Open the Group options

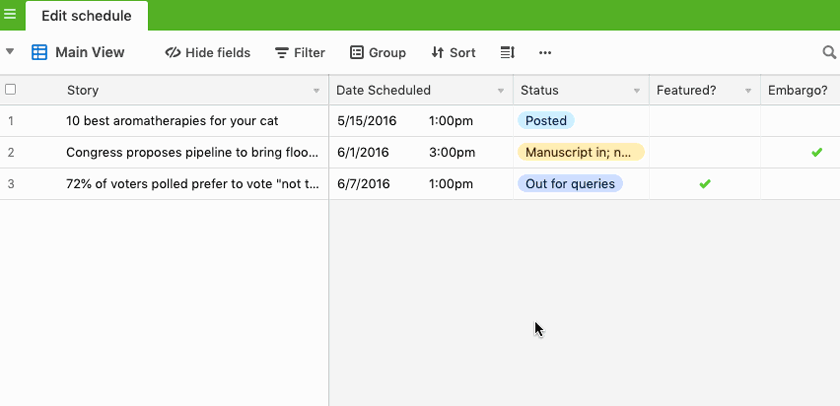tap(378, 53)
